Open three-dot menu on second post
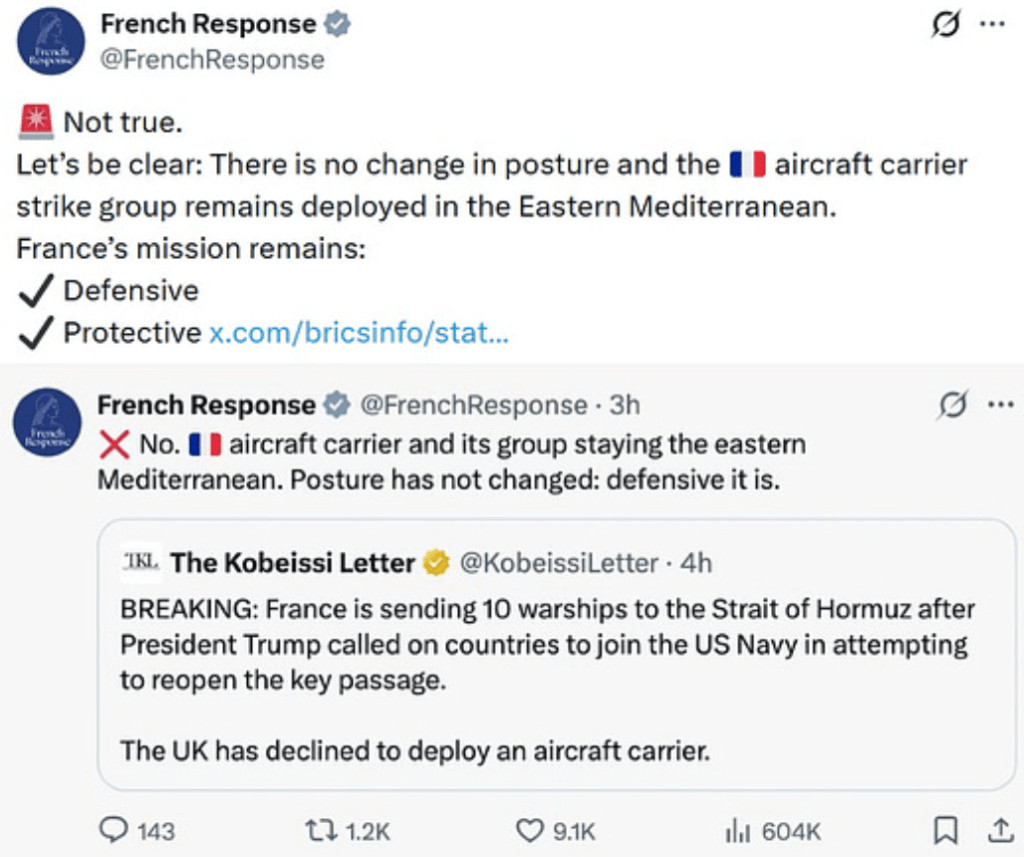This screenshot has width=1024, height=857. (x=1000, y=405)
